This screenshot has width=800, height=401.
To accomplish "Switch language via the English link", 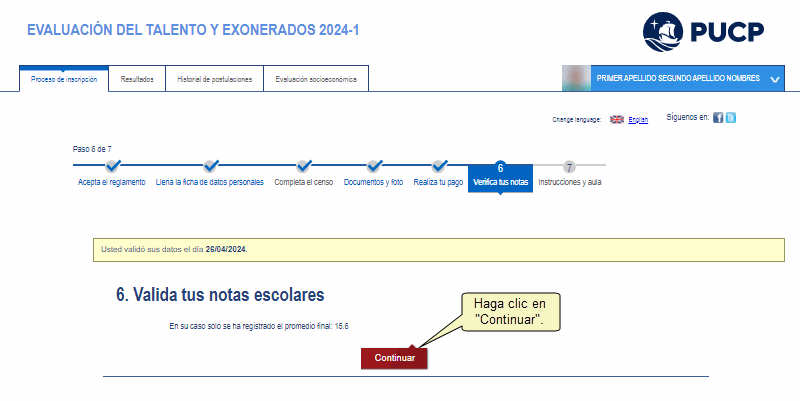I will pos(638,120).
